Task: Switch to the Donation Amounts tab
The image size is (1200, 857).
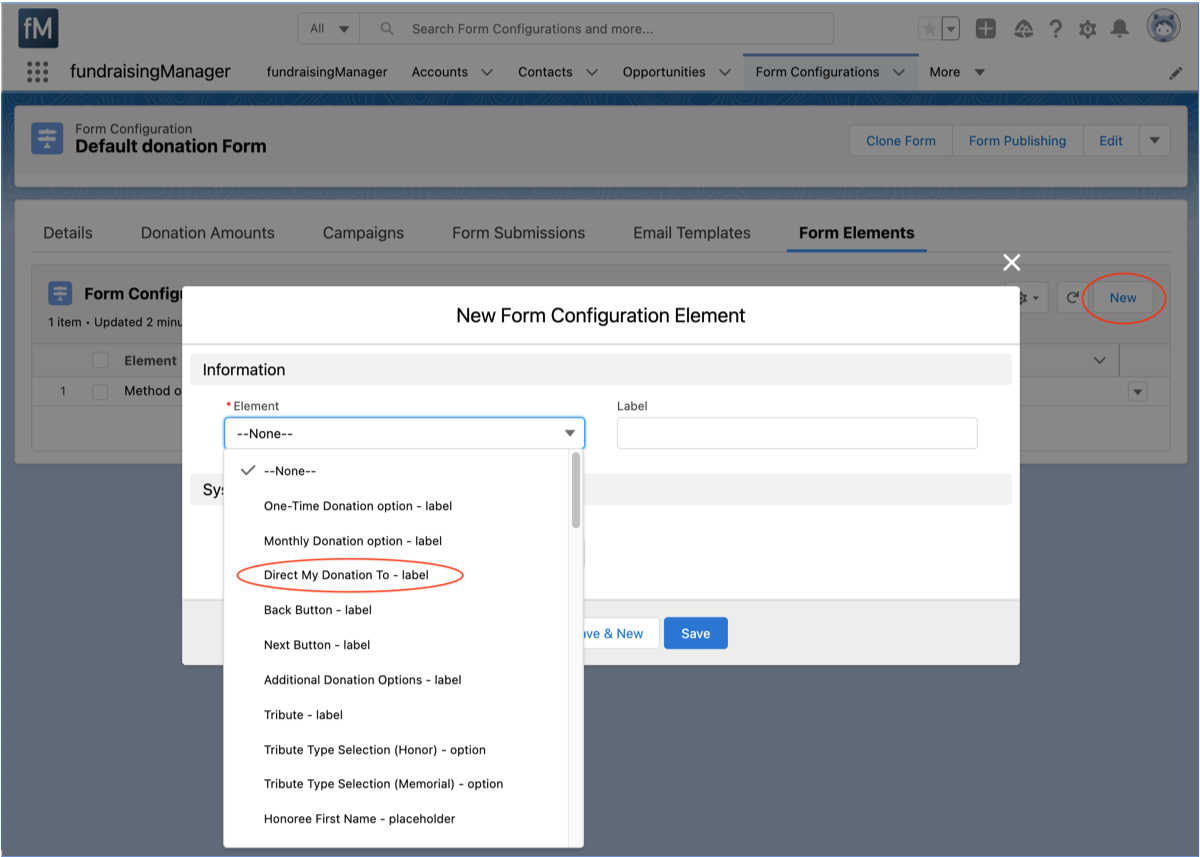Action: pos(208,233)
